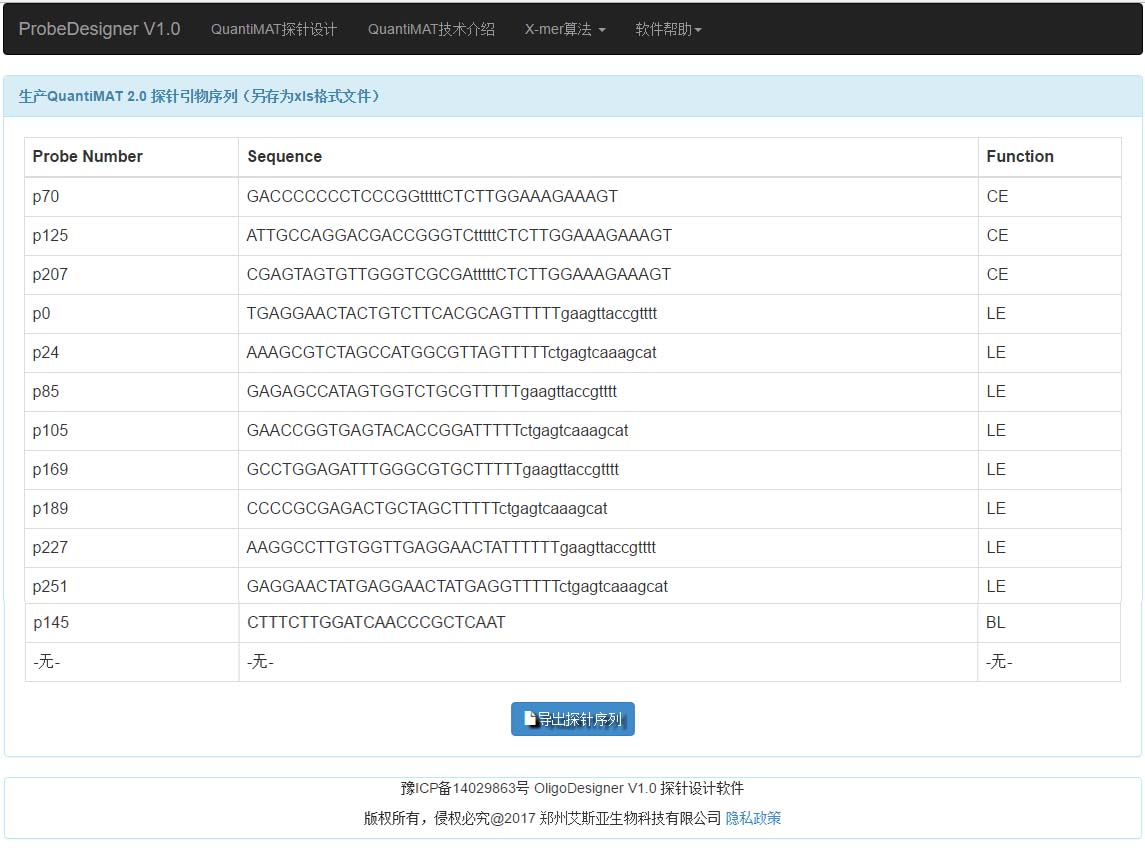Click the LE function cell for p24

point(1049,353)
